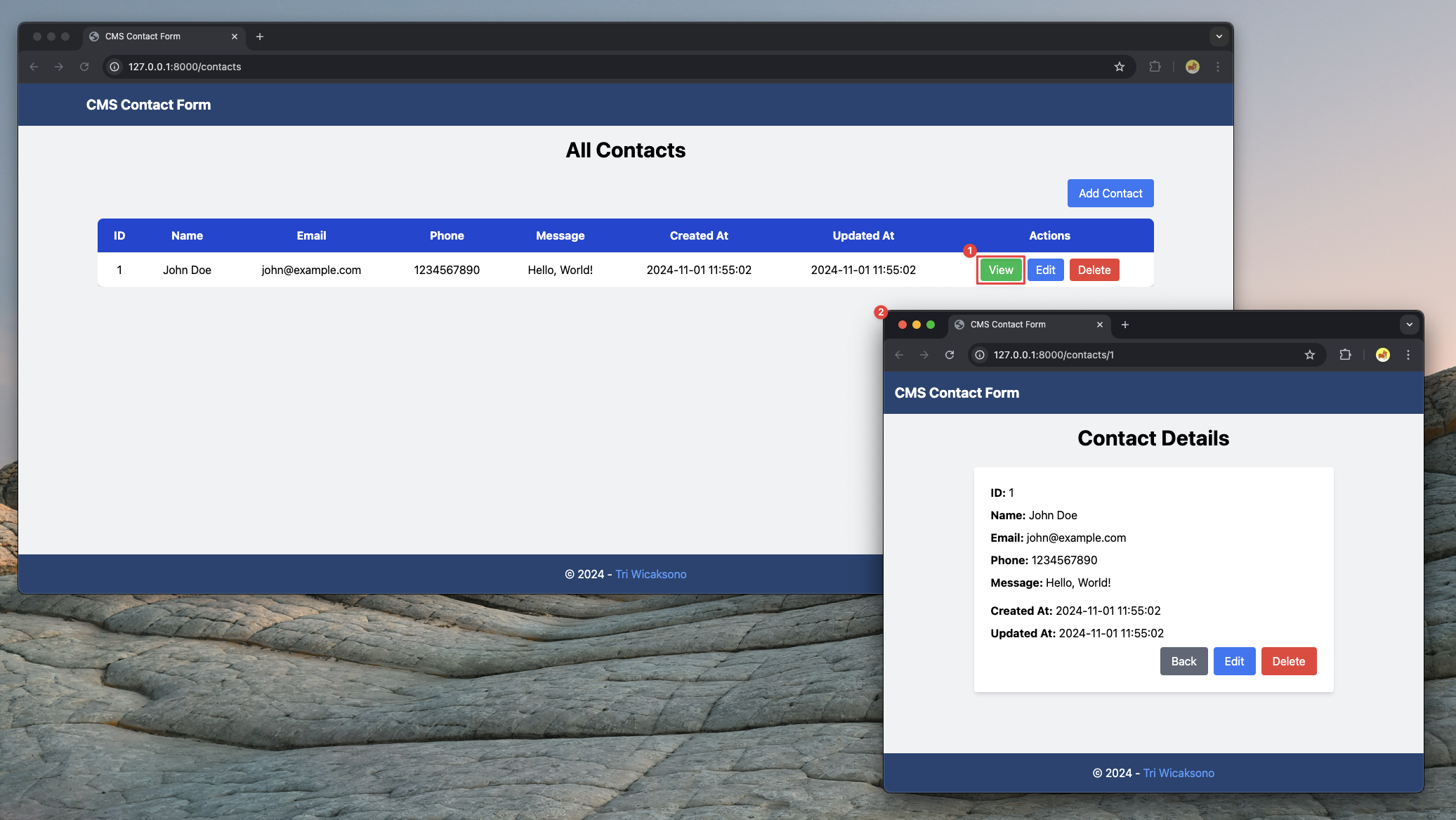Open the Chrome three-dot menu in the front window
1456x820 pixels.
click(1408, 355)
